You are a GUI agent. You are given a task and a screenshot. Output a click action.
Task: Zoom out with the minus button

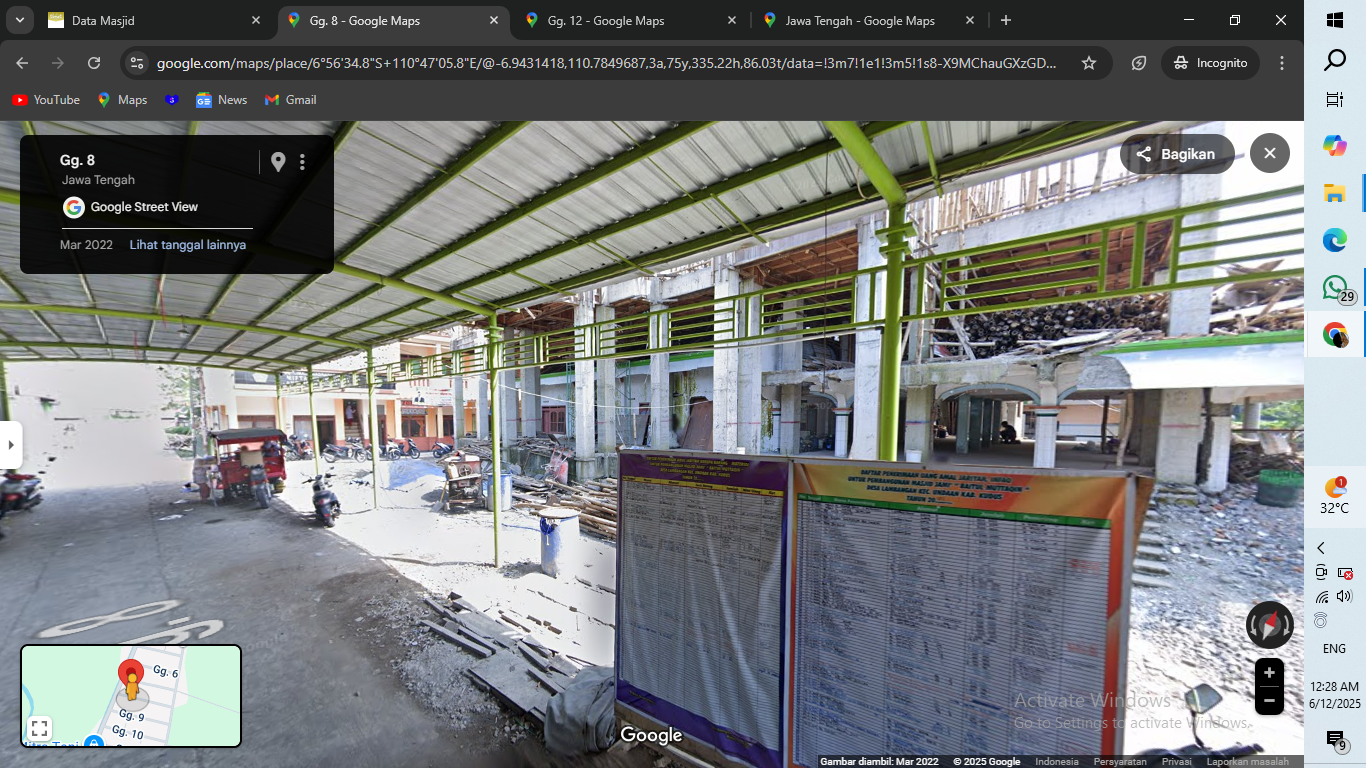(x=1269, y=701)
